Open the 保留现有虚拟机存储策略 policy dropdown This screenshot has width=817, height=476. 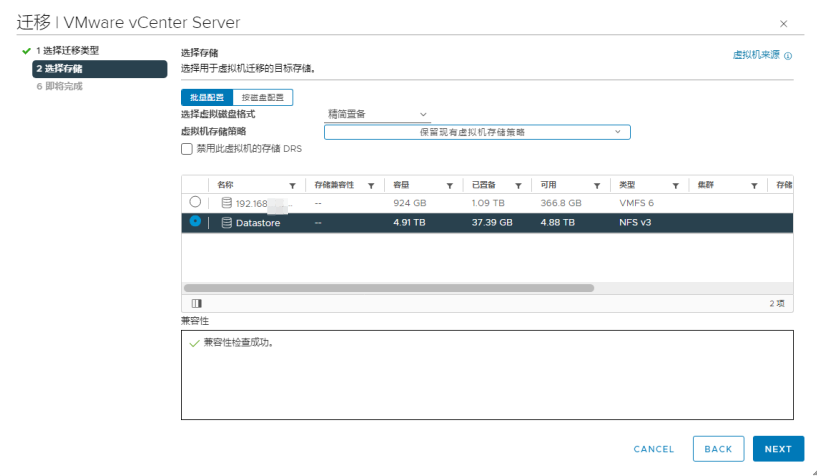point(477,132)
